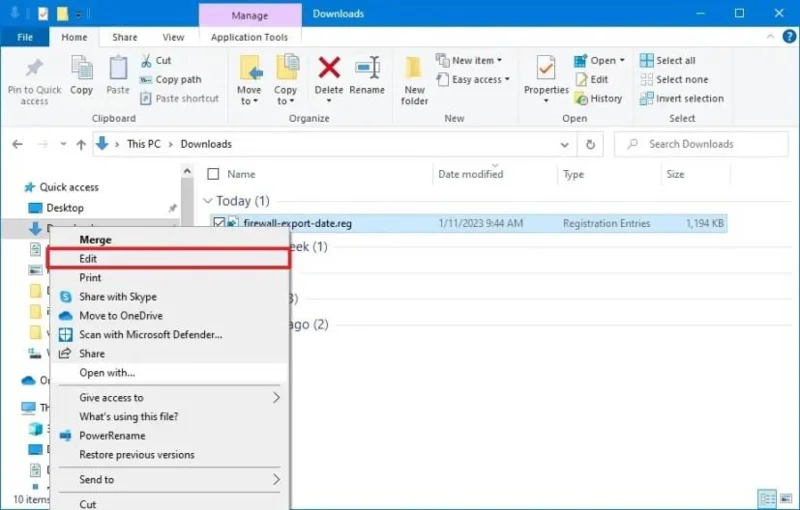Open Desktop in Quick access

(65, 208)
